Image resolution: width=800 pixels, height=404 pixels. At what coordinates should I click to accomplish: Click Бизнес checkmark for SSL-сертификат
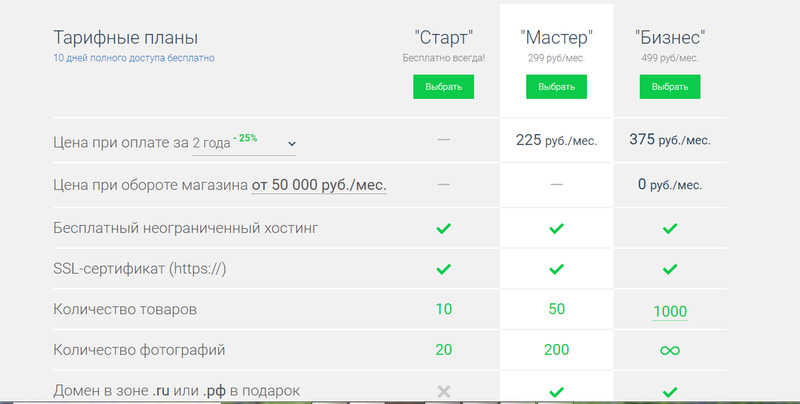pyautogui.click(x=670, y=269)
